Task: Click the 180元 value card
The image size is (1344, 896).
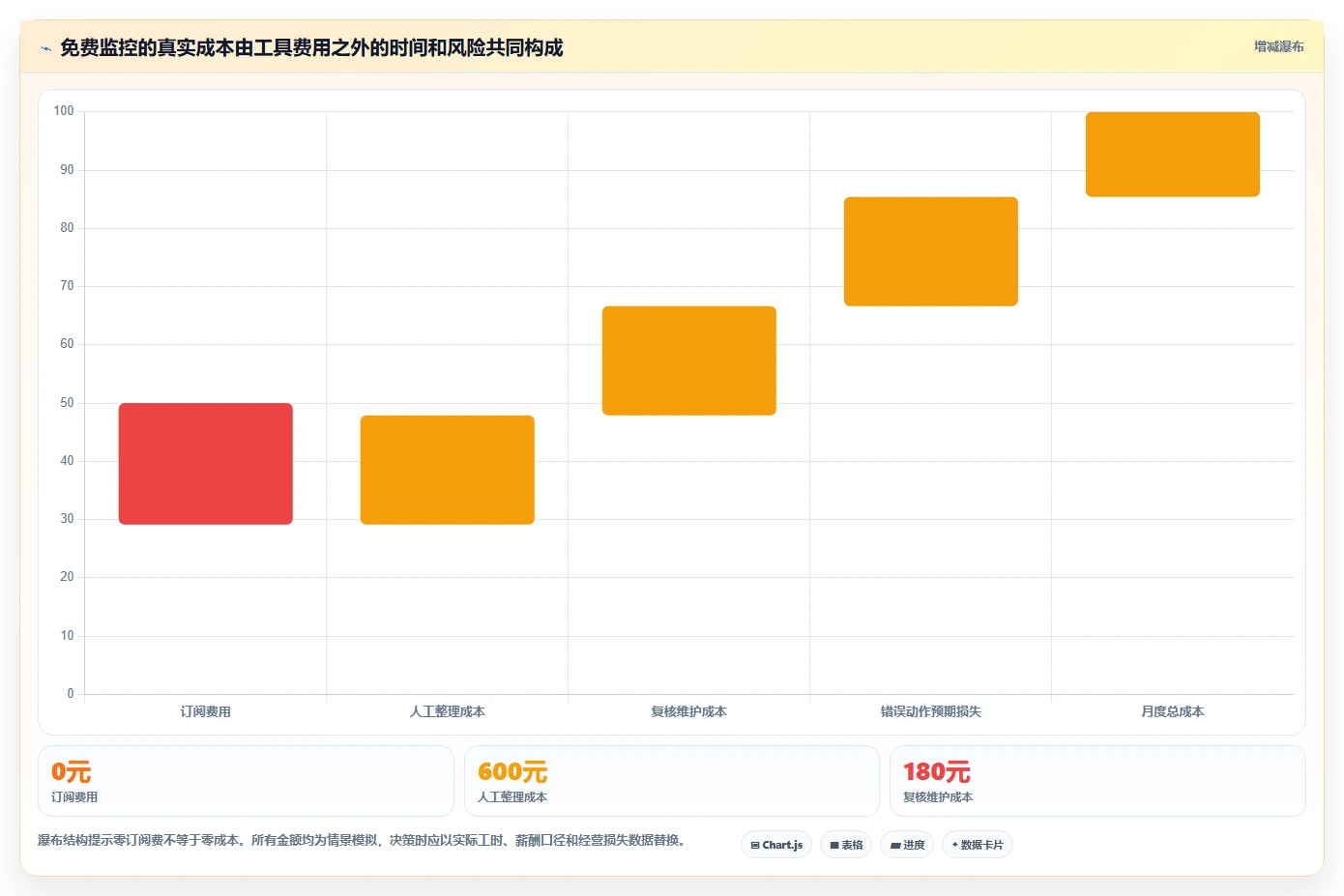Action: click(x=1097, y=781)
